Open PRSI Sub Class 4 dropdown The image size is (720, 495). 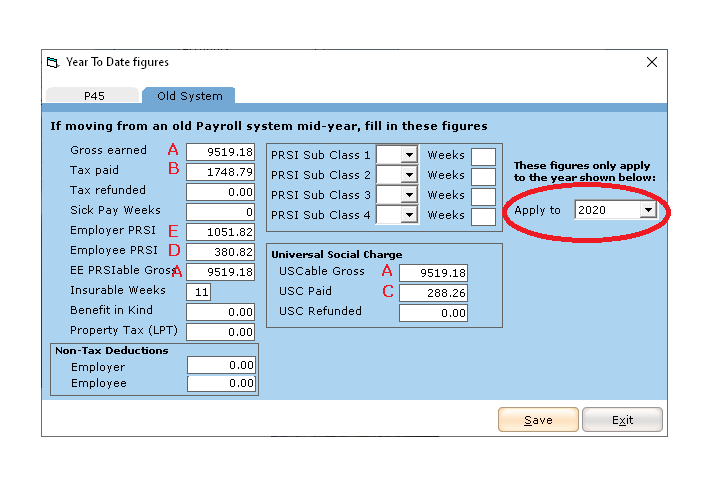coord(408,215)
